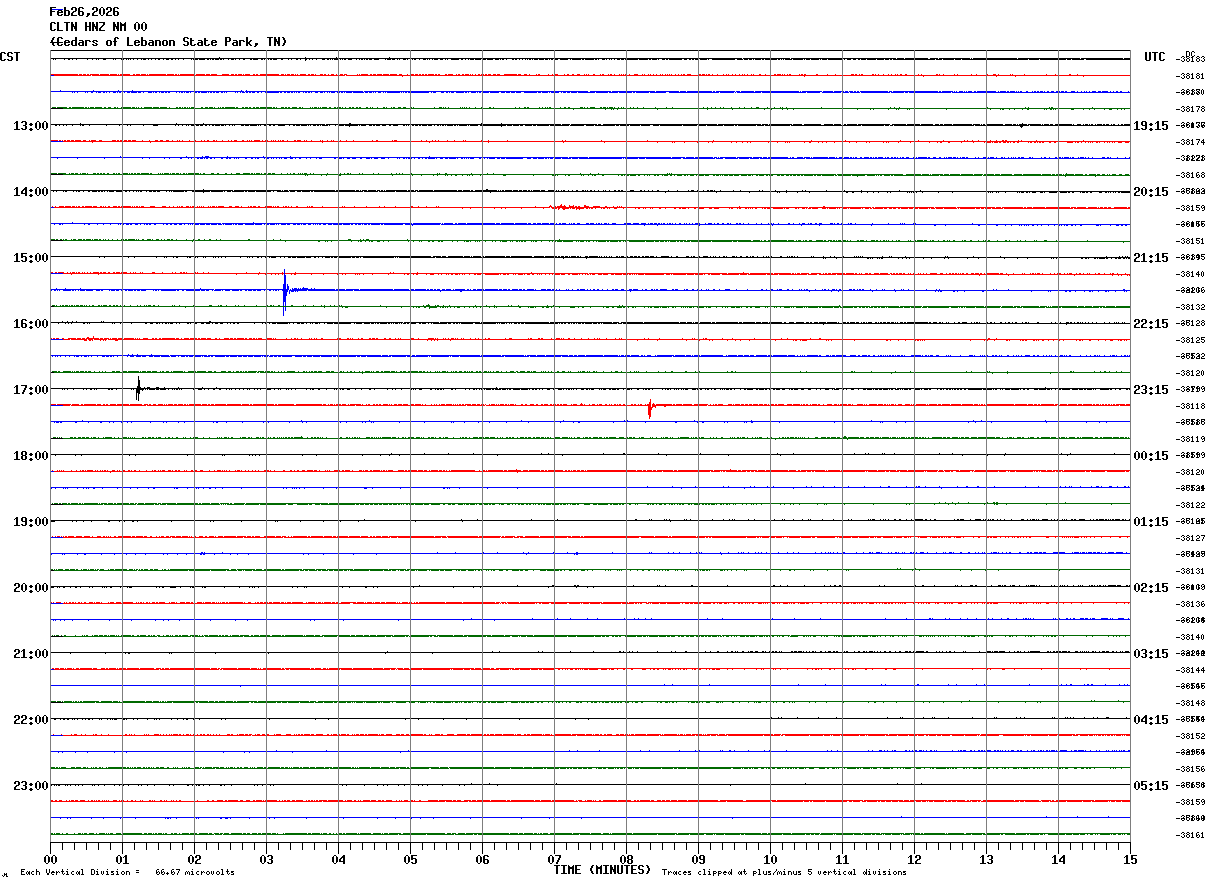Click the 15 tick on the minute axis
1210x886 pixels.
1130,859
